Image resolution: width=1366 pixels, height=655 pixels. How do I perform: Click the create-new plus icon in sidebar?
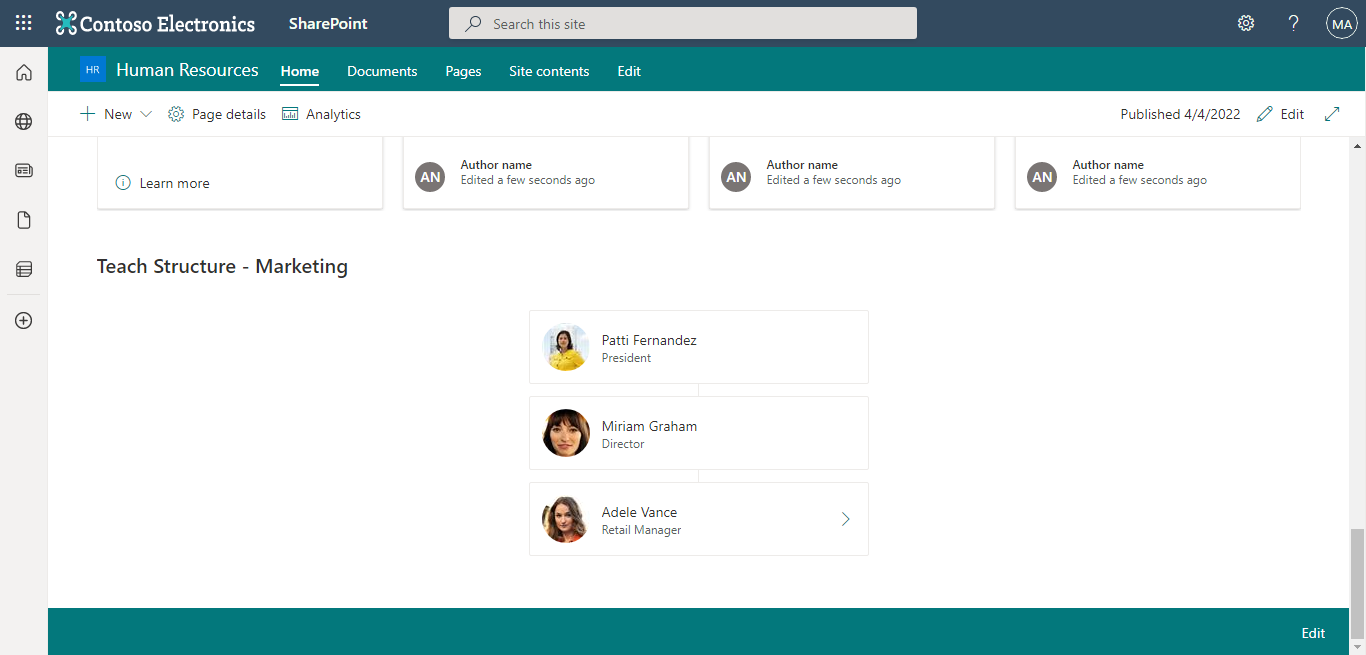pyautogui.click(x=23, y=320)
